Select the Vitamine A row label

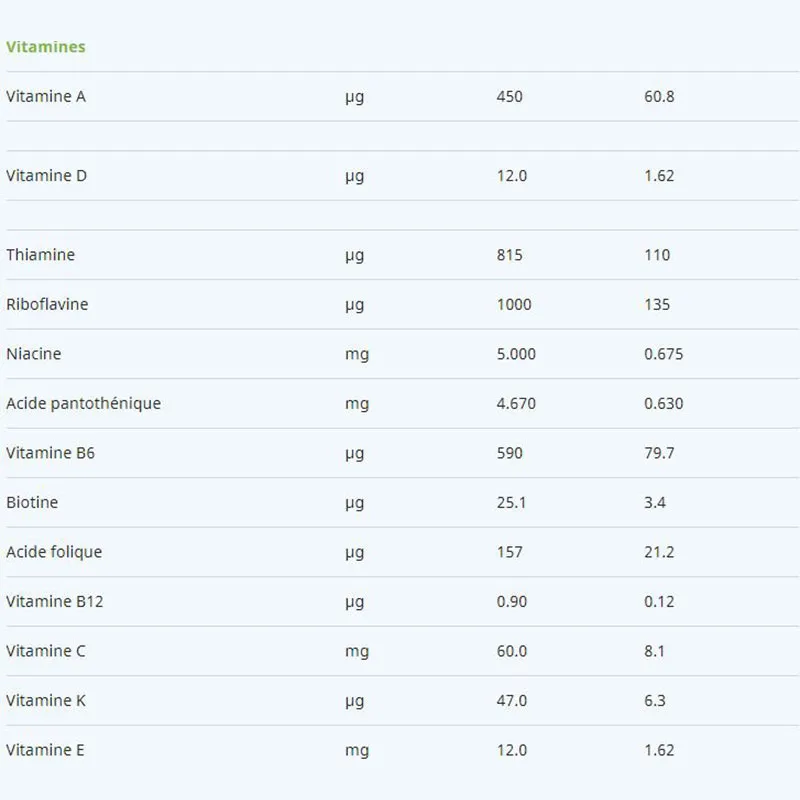click(x=46, y=96)
